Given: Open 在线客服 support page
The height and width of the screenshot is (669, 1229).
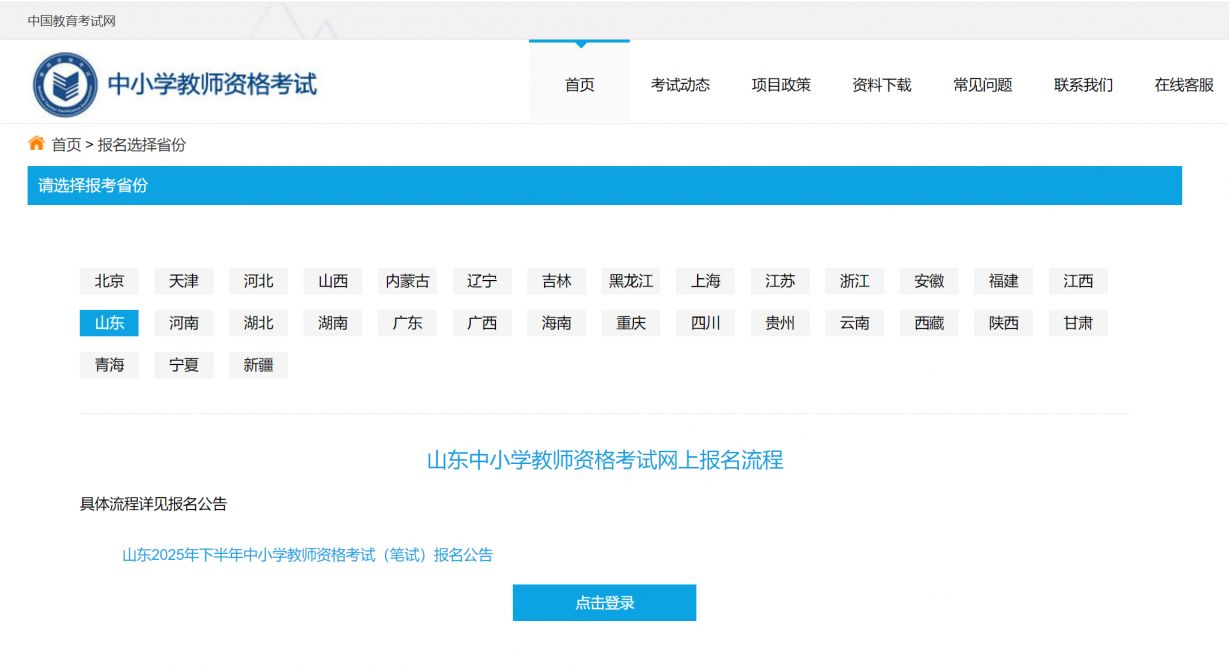Looking at the screenshot, I should [x=1184, y=85].
